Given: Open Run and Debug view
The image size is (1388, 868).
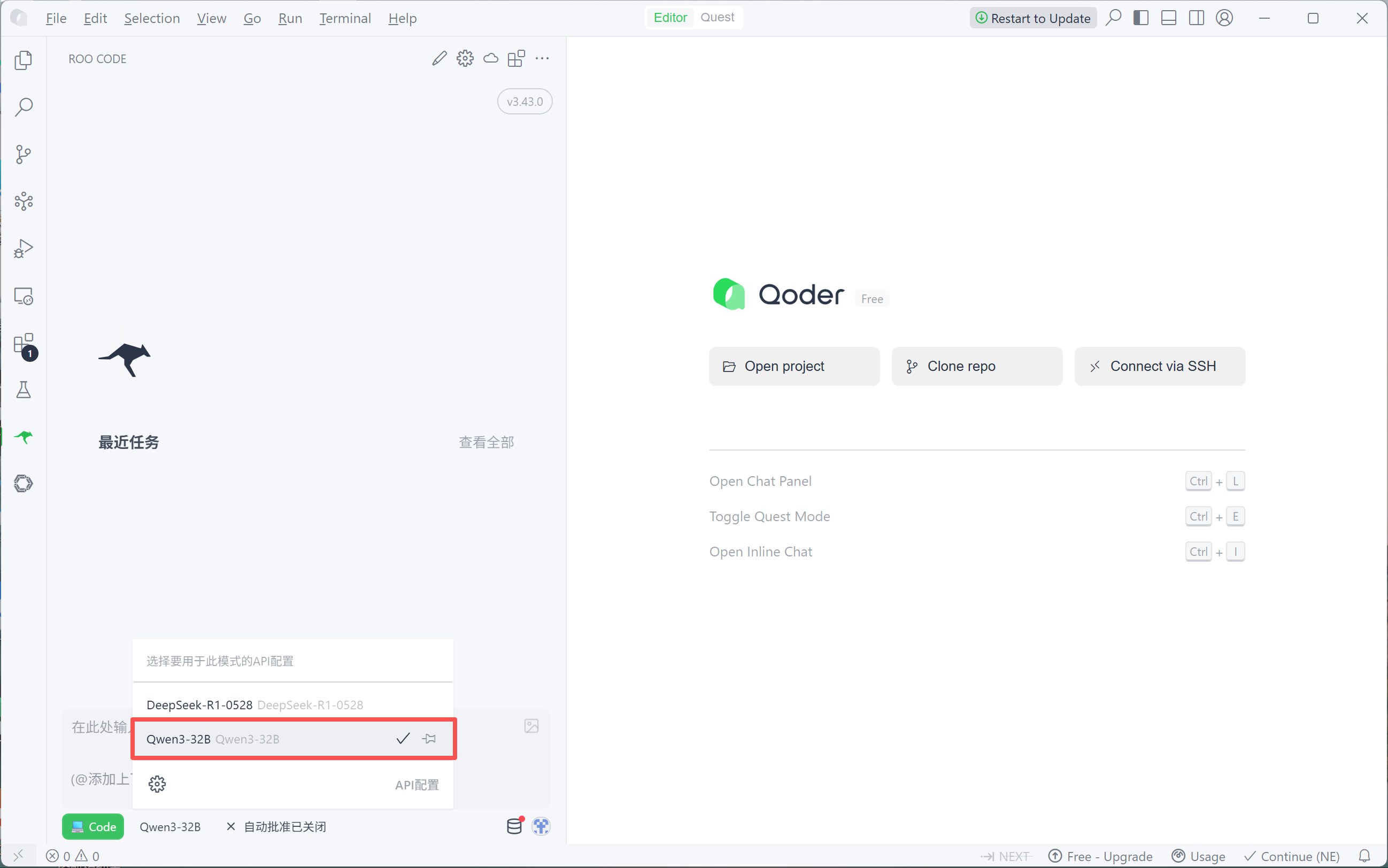Looking at the screenshot, I should click(x=23, y=249).
